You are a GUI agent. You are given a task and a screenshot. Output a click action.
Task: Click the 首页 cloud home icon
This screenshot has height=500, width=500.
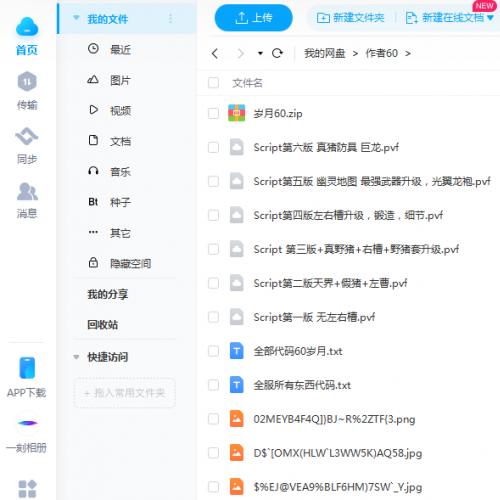(x=27, y=27)
